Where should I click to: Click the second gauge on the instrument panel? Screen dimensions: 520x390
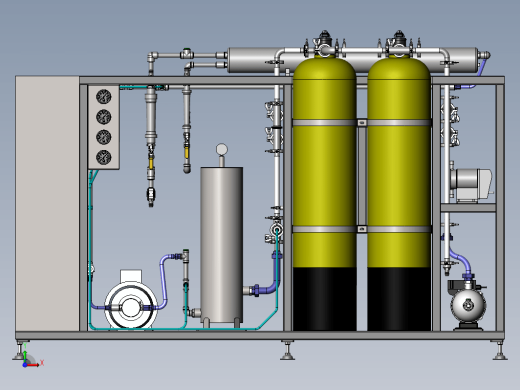pyautogui.click(x=104, y=117)
